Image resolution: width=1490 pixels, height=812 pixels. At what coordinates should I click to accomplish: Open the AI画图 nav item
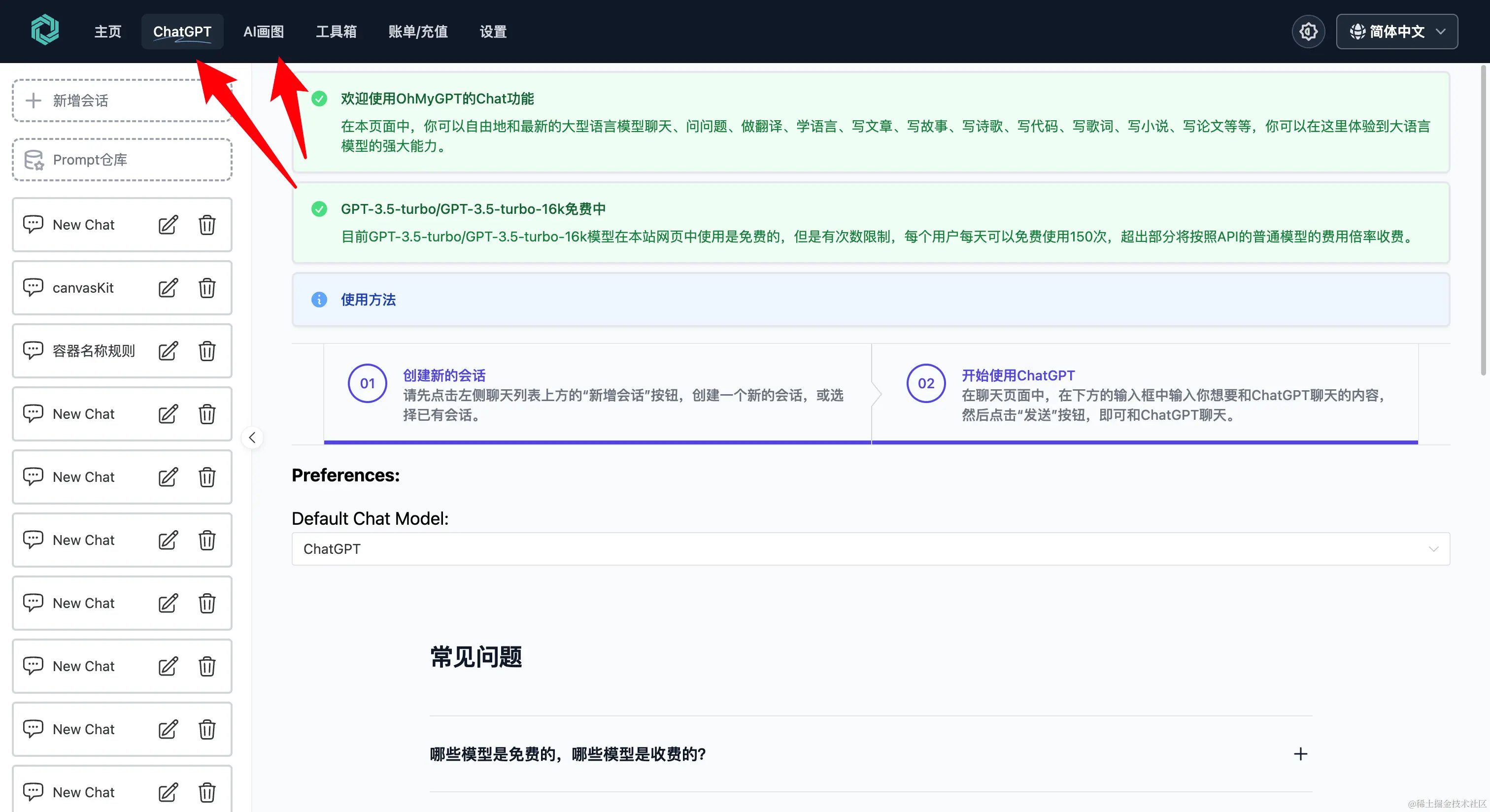264,32
